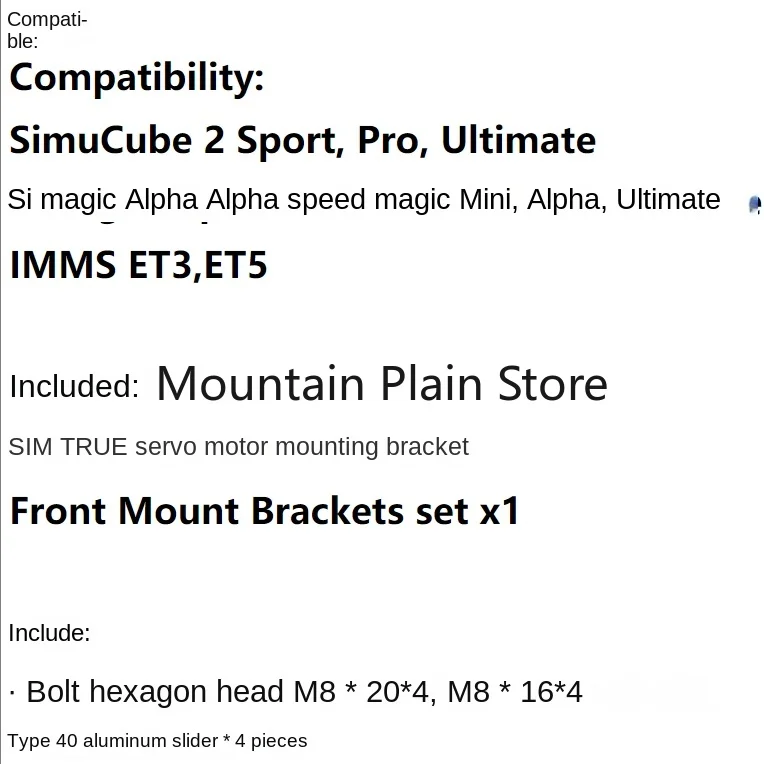Click the 'Mountain Plain Store' text
The height and width of the screenshot is (764, 764).
coord(382,384)
